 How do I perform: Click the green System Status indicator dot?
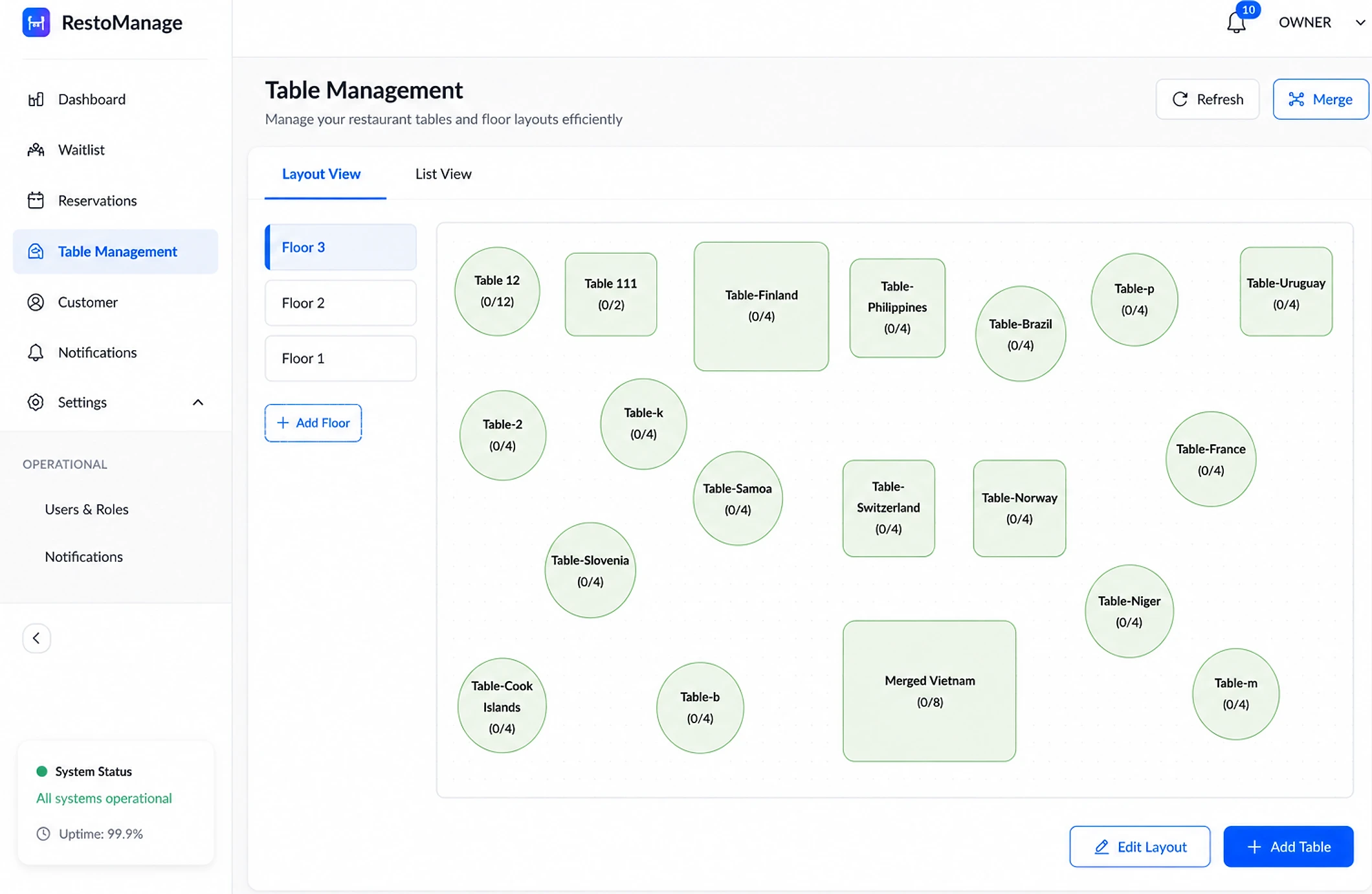(42, 771)
